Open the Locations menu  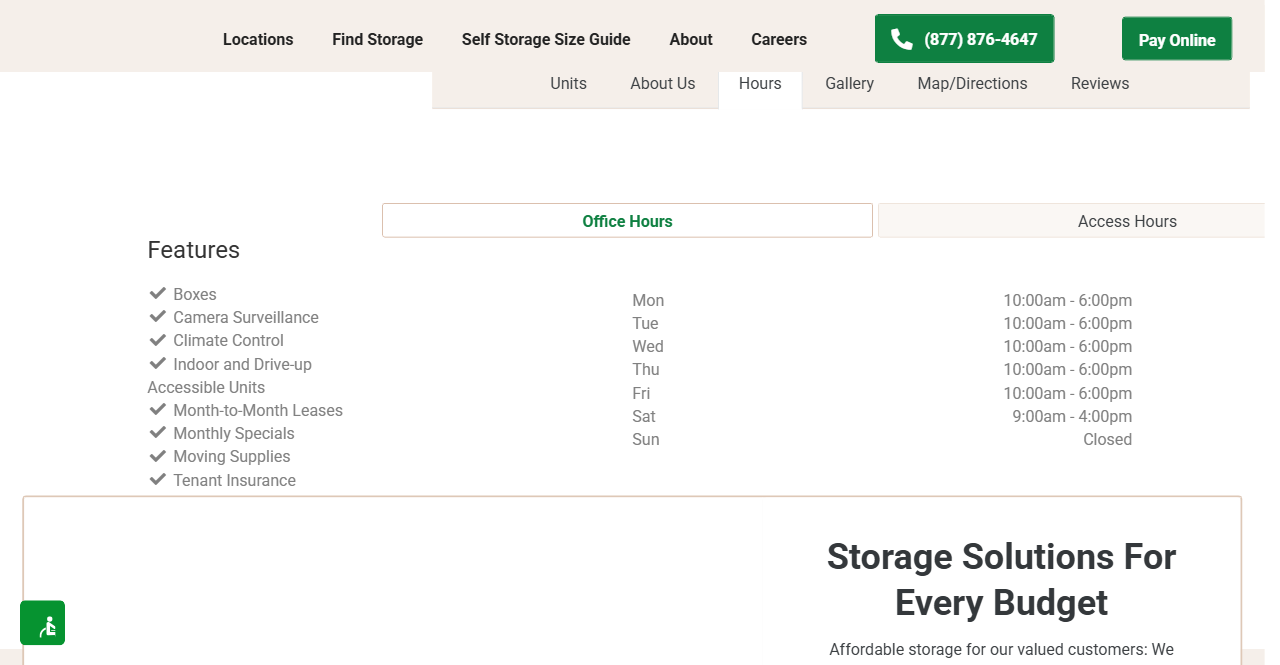258,40
